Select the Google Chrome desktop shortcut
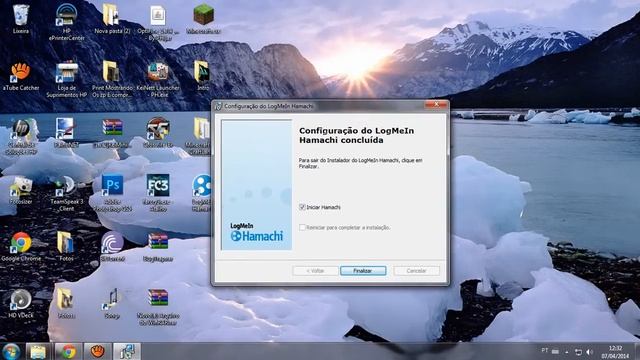 pyautogui.click(x=20, y=247)
